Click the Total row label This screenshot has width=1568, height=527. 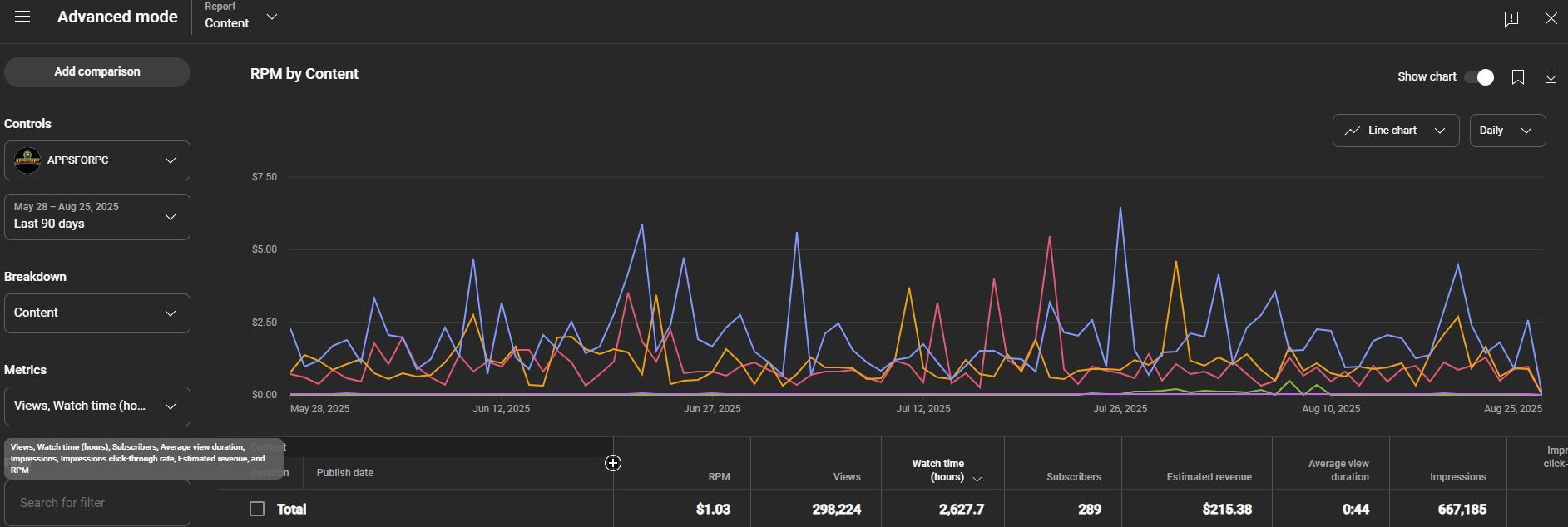(291, 510)
